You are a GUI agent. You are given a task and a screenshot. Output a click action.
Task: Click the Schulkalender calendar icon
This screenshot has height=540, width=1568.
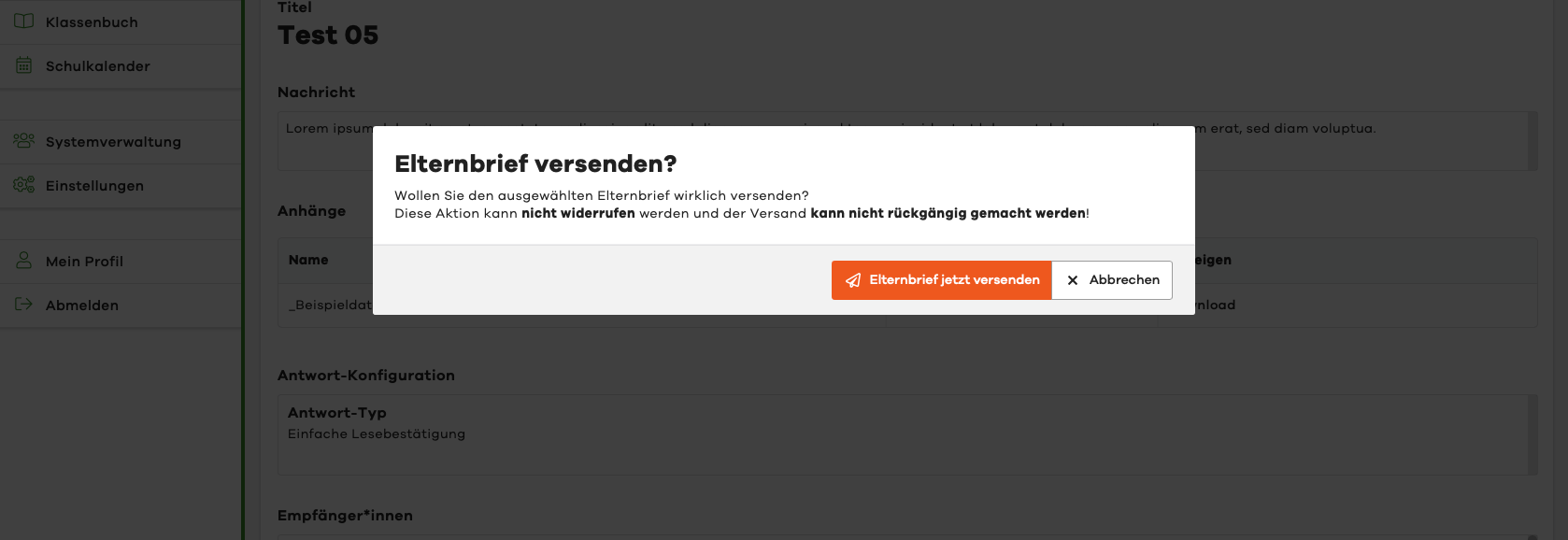click(24, 65)
